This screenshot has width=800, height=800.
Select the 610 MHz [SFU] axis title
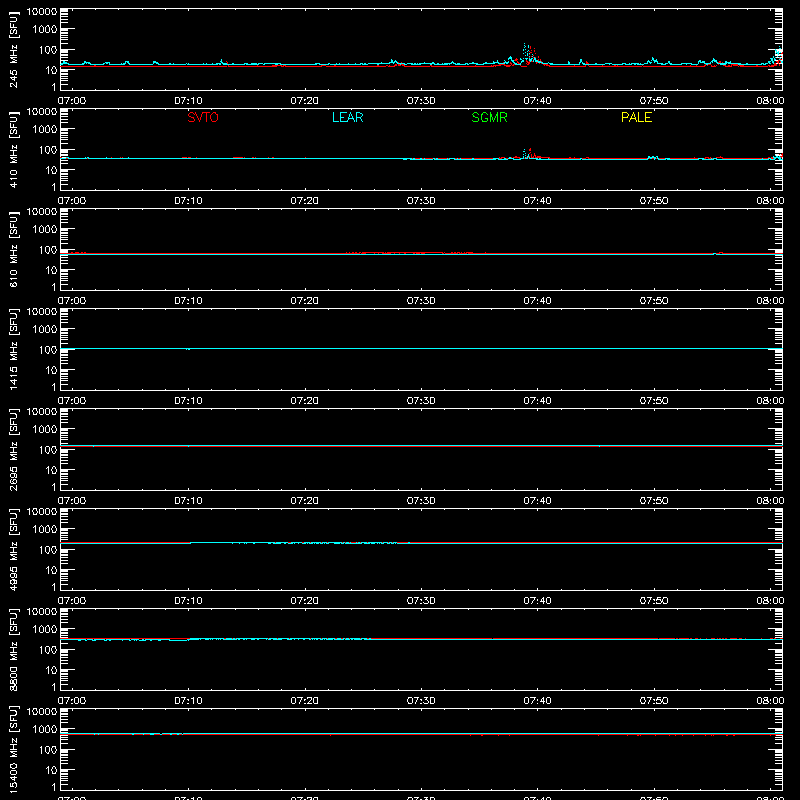click(x=13, y=249)
